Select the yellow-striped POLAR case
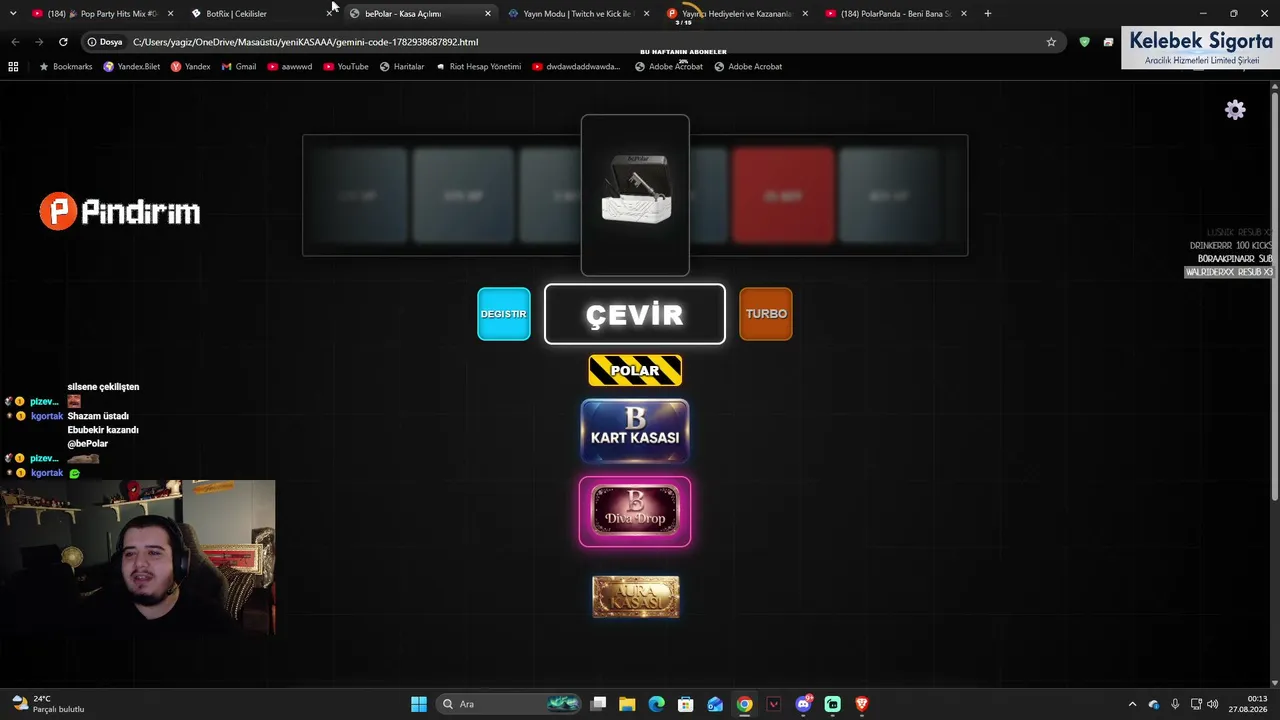The height and width of the screenshot is (720, 1280). pyautogui.click(x=635, y=370)
